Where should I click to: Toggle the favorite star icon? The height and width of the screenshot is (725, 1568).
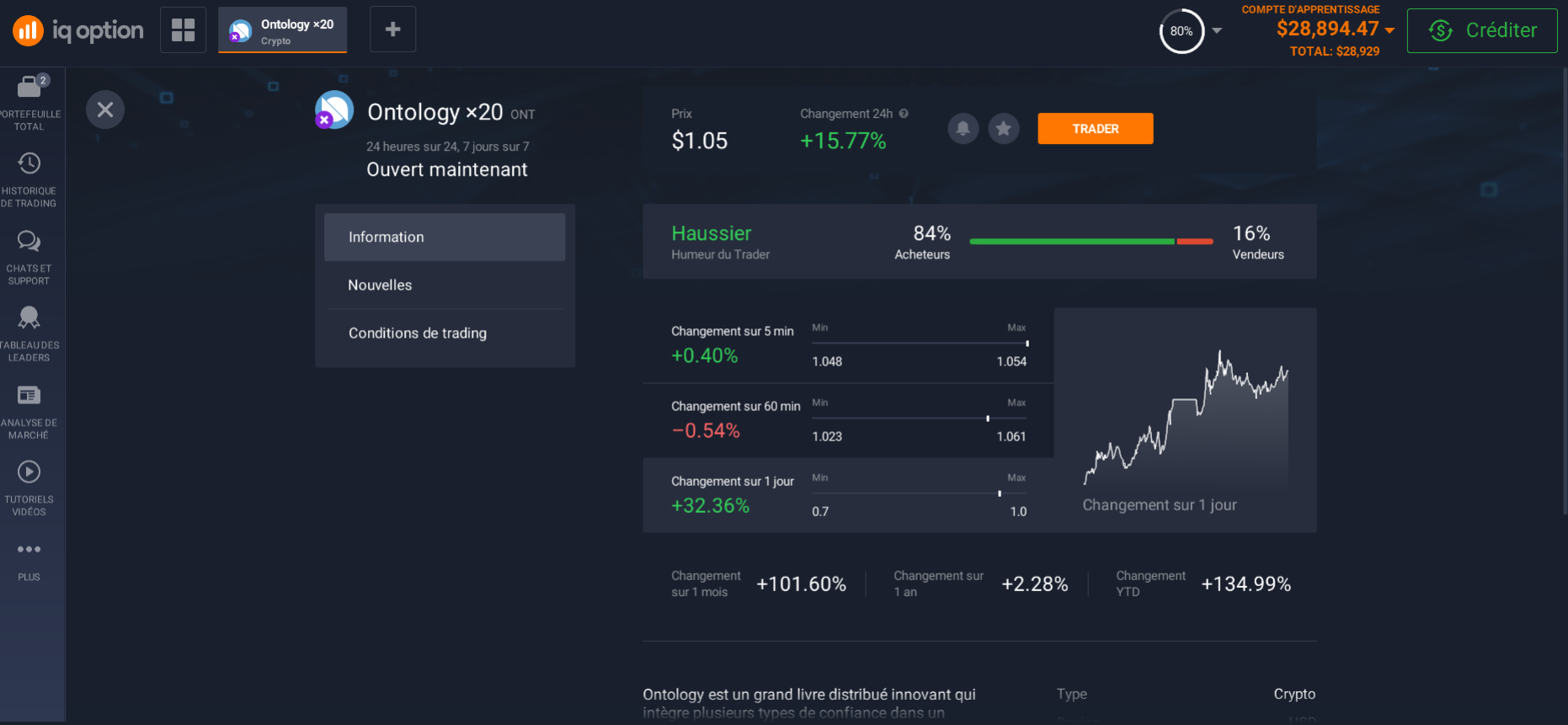[x=1004, y=129]
